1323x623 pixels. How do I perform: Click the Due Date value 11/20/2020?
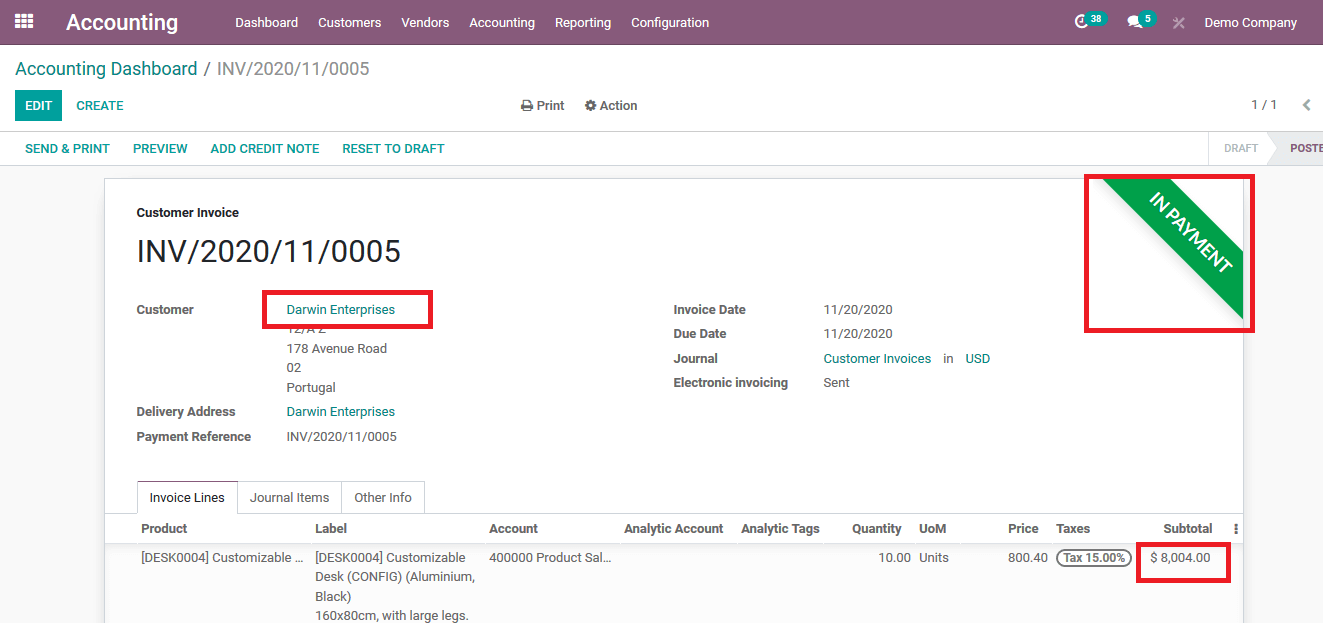tap(858, 334)
